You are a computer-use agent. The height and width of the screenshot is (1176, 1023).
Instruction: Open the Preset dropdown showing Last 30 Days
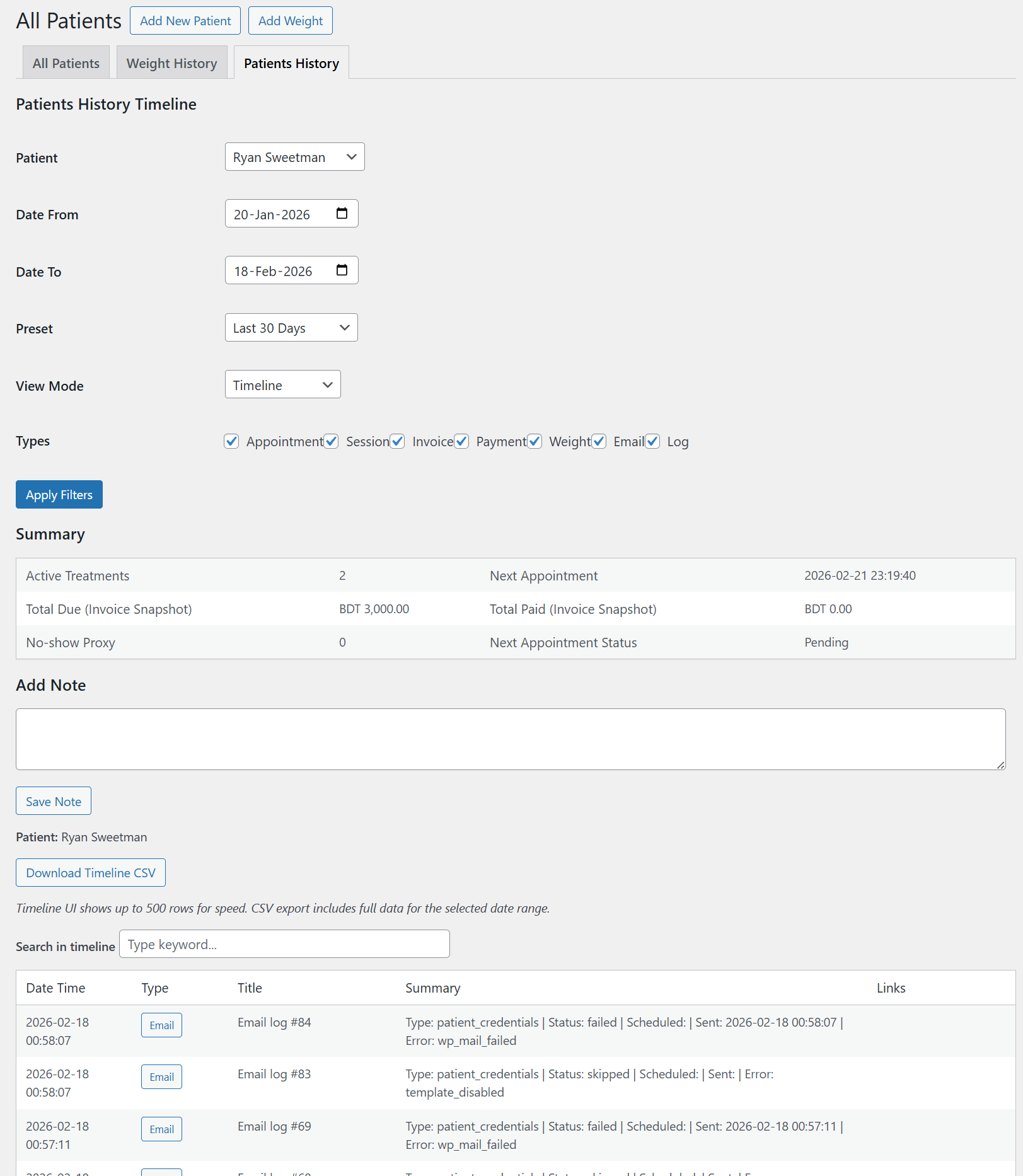[291, 327]
